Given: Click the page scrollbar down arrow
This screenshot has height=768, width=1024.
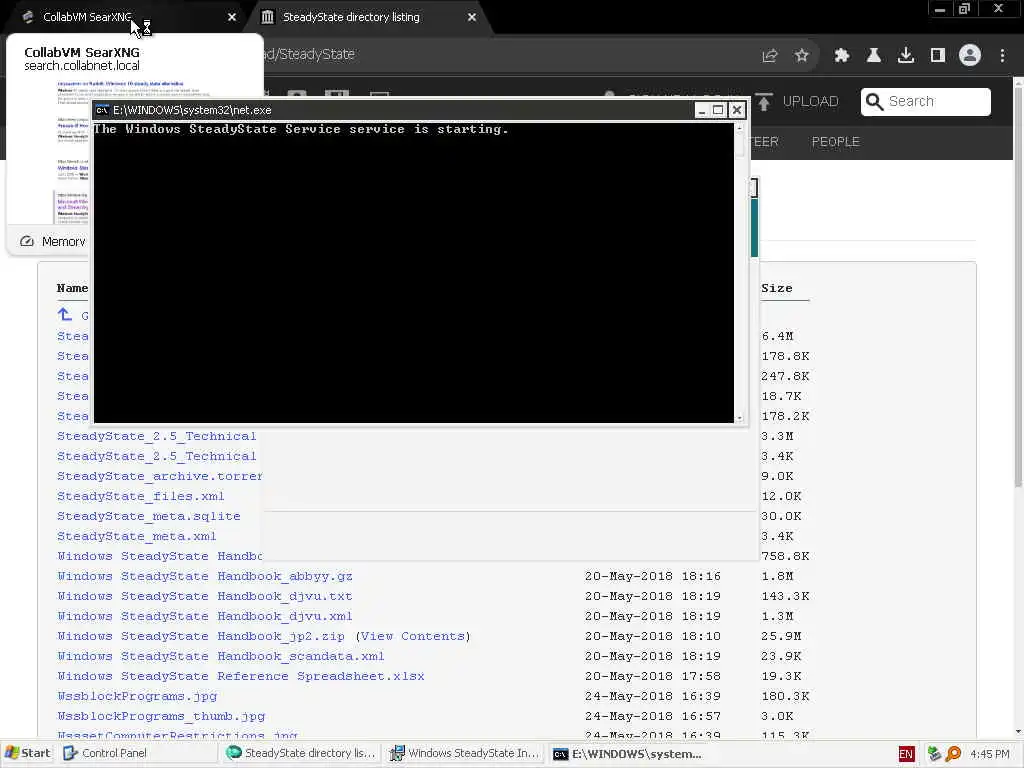Looking at the screenshot, I should 1018,733.
